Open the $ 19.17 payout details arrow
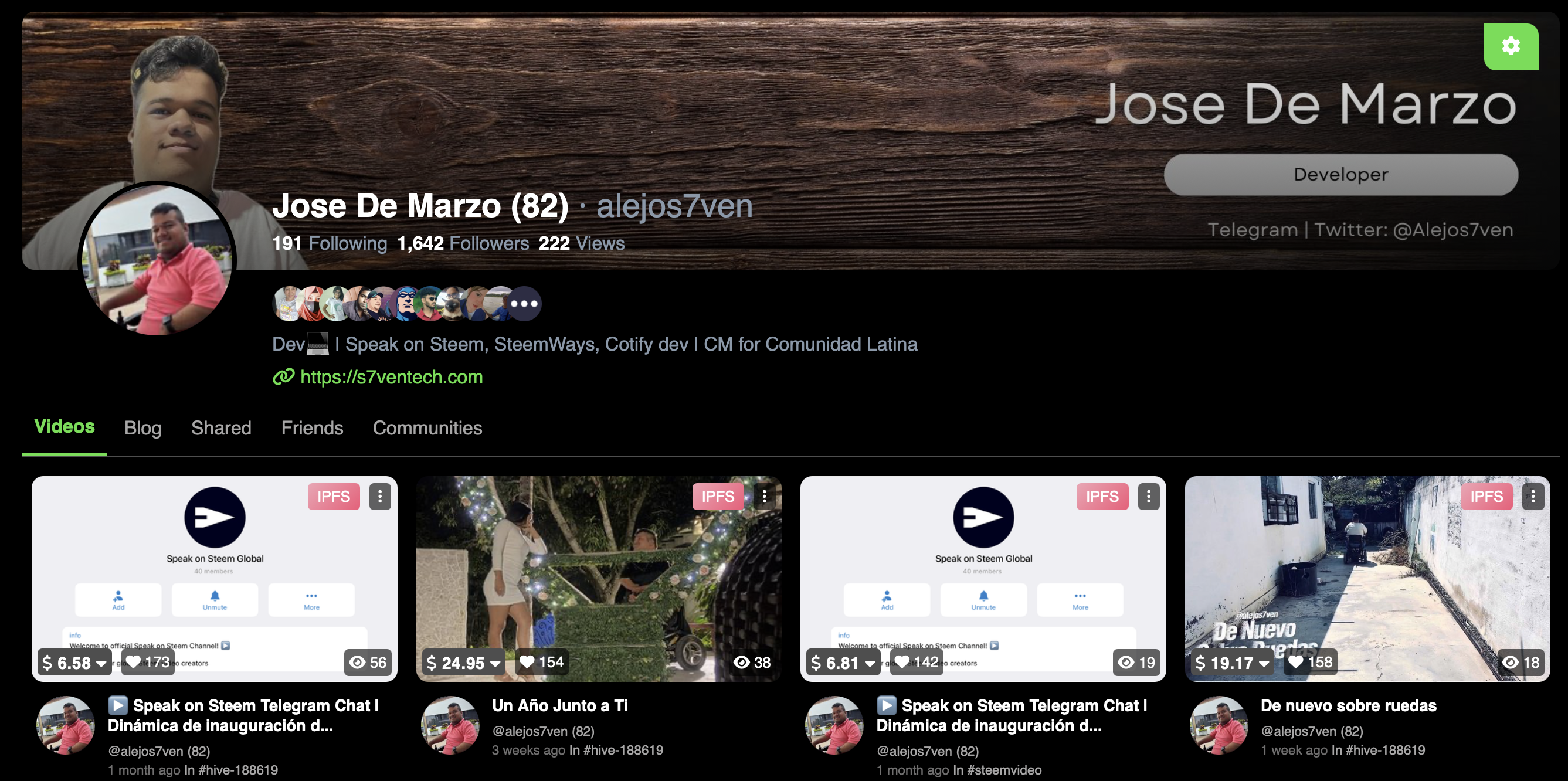Viewport: 1568px width, 781px height. 1264,664
